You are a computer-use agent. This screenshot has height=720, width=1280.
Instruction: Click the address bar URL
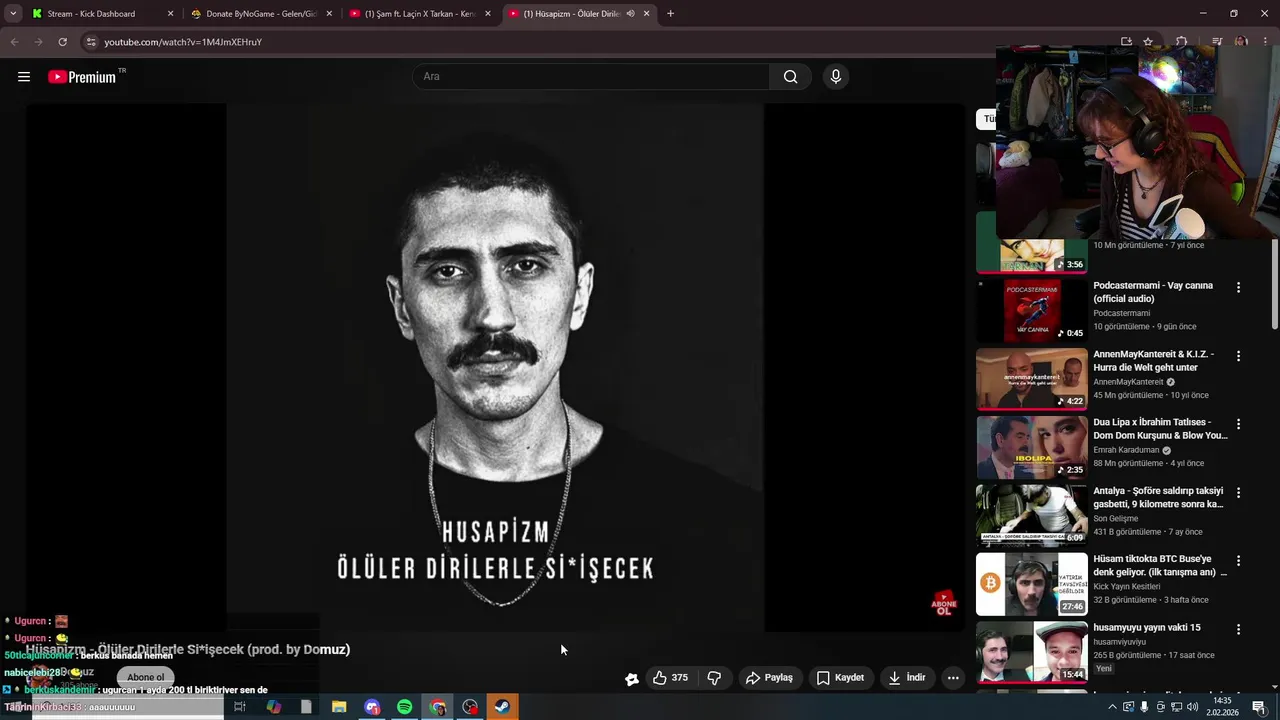tap(183, 42)
